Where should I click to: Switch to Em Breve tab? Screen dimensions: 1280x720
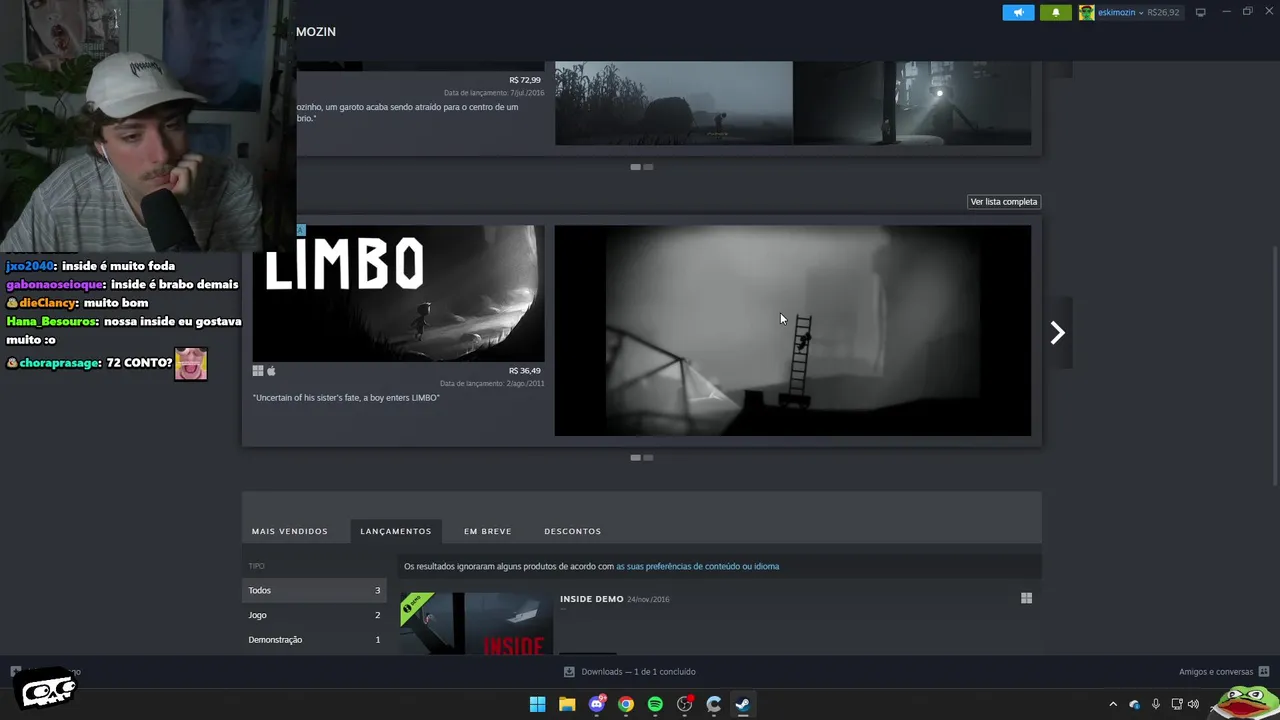488,531
